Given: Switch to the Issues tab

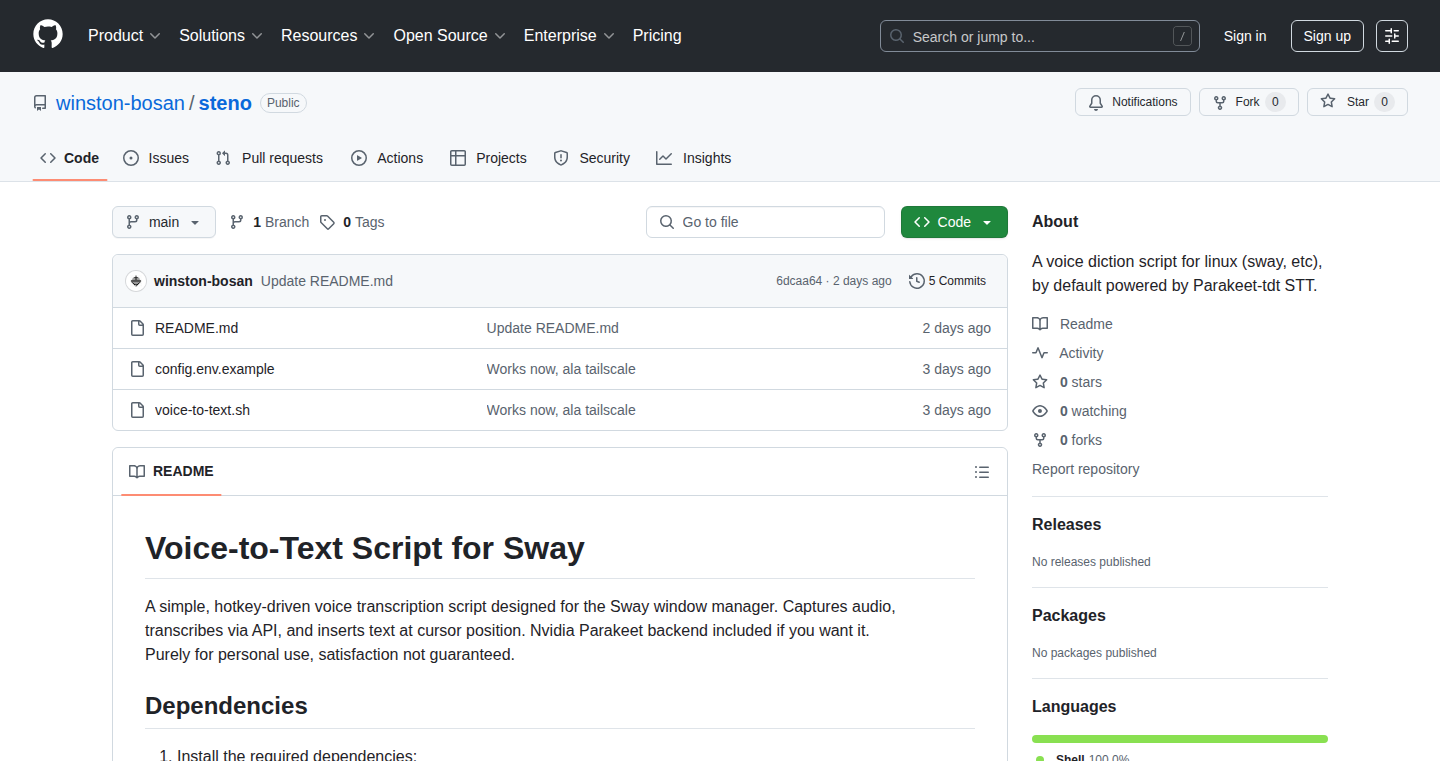Looking at the screenshot, I should pos(156,158).
